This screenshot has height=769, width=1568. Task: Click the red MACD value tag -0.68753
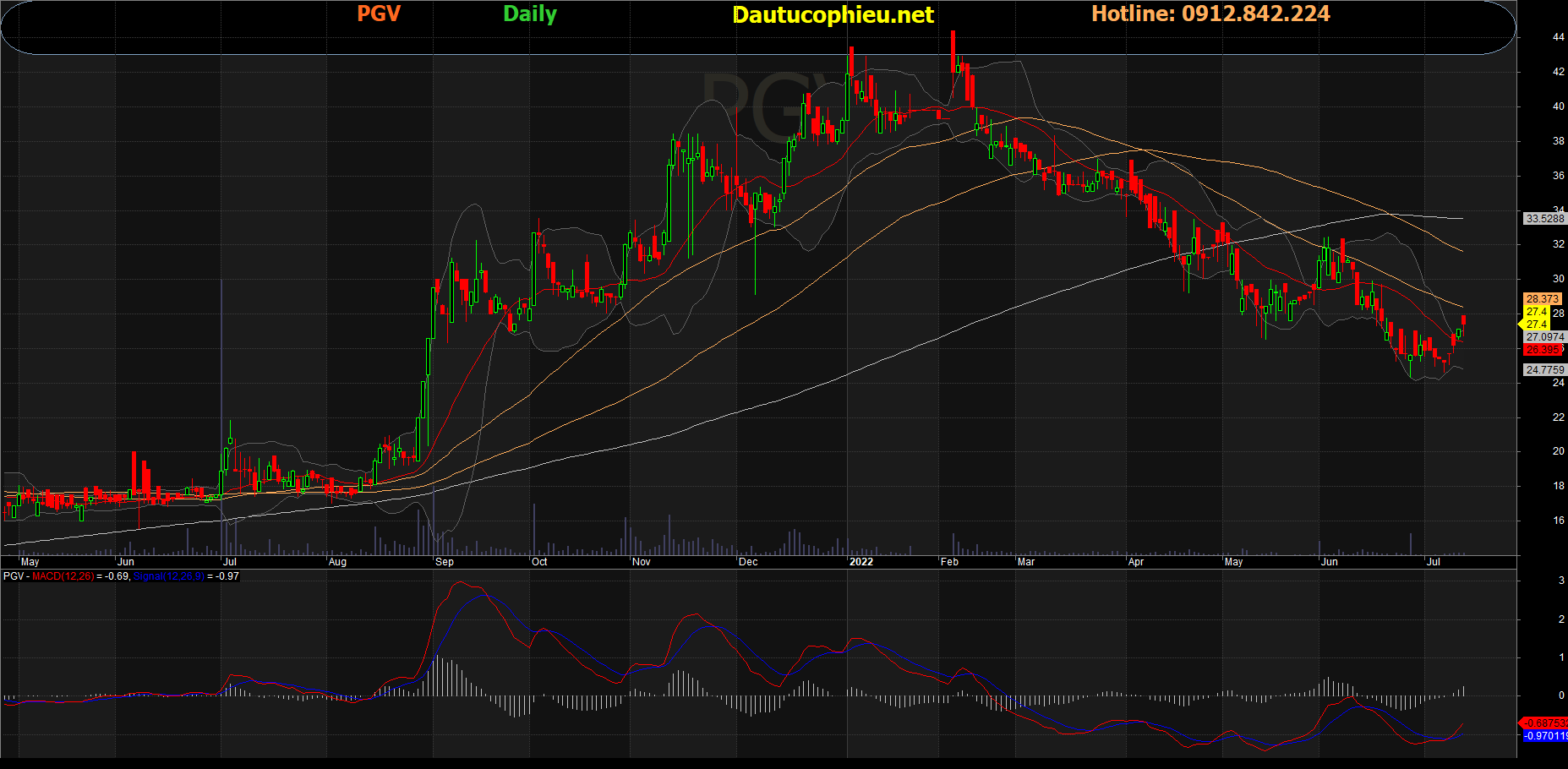(x=1544, y=723)
